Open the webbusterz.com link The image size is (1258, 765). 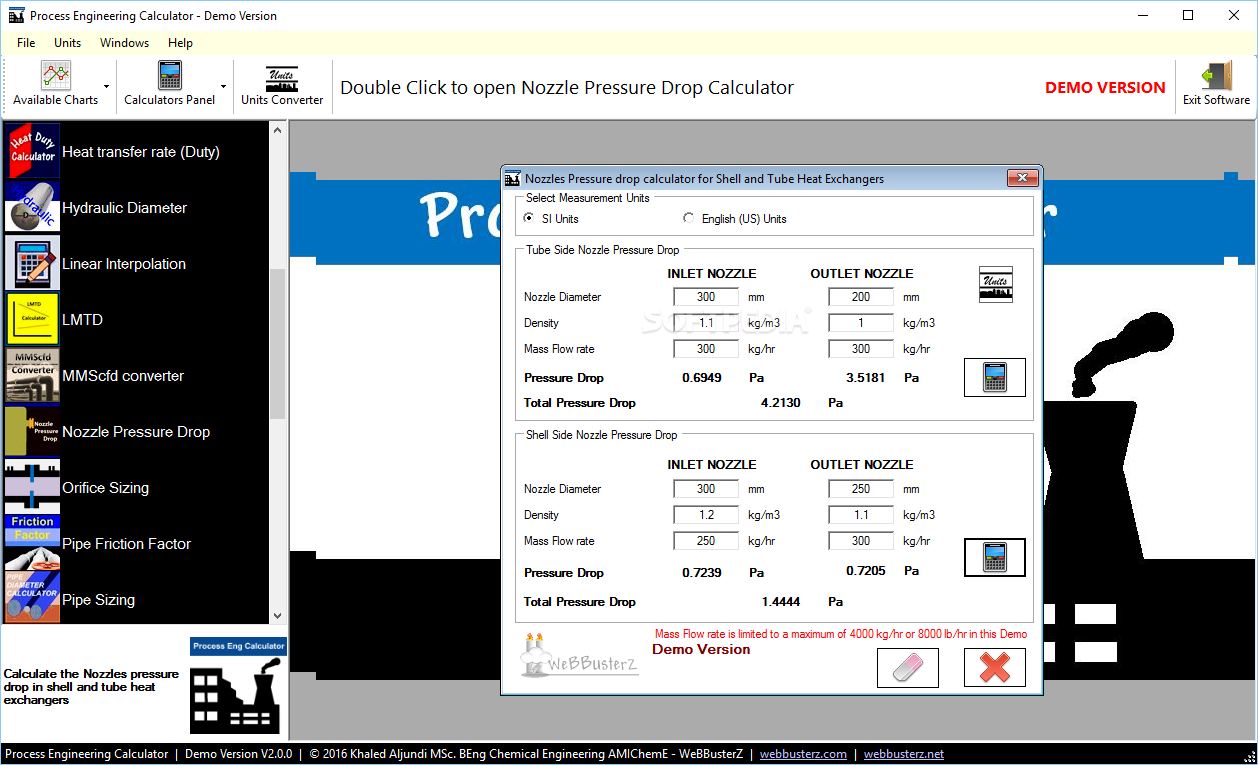coord(803,754)
